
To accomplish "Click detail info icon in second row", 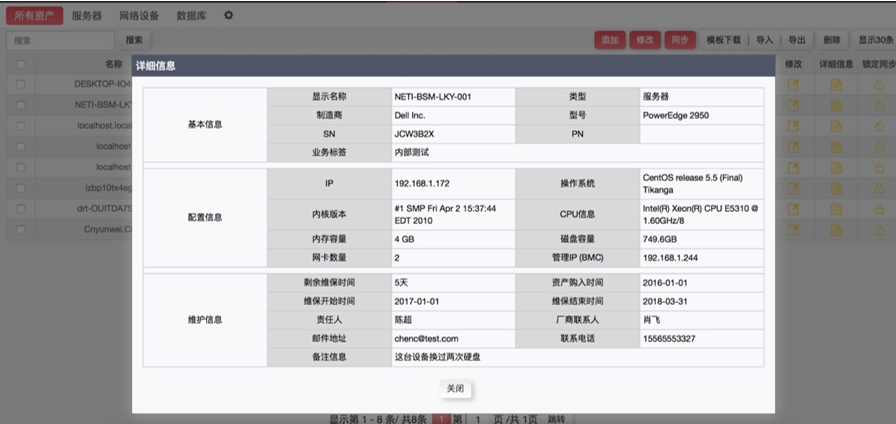I will [x=836, y=104].
